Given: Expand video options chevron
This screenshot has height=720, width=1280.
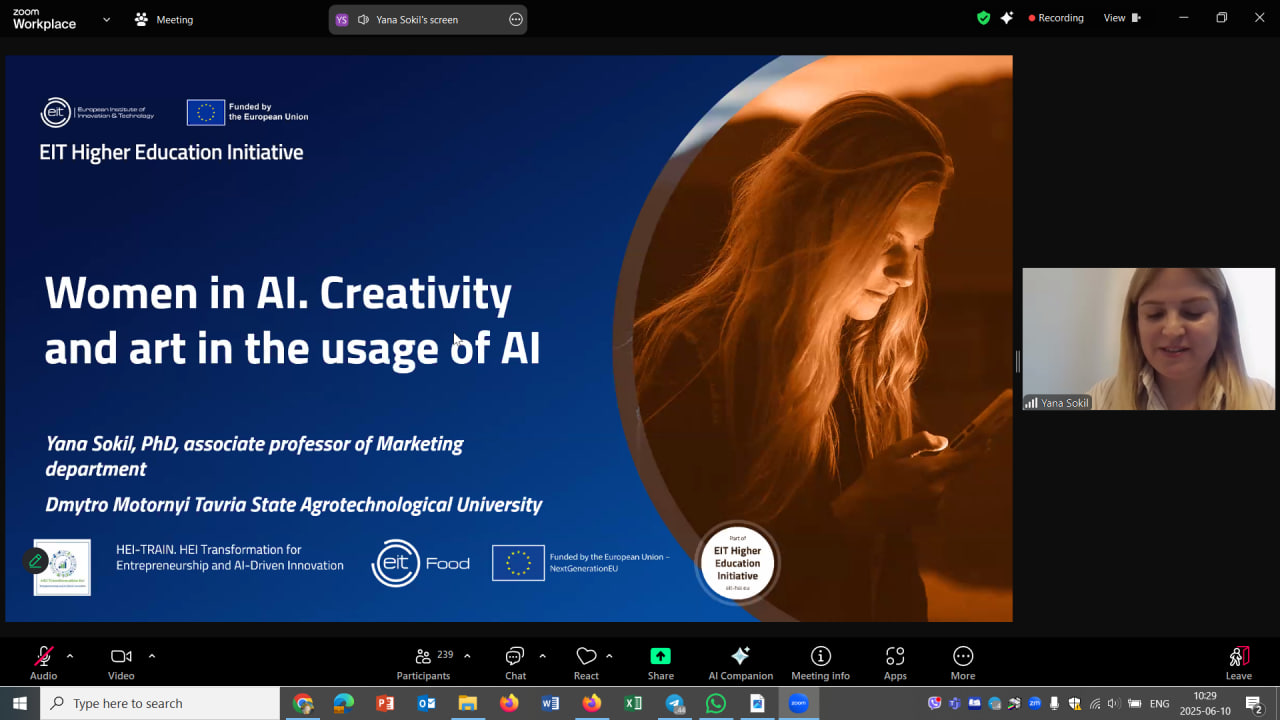Looking at the screenshot, I should click(152, 656).
